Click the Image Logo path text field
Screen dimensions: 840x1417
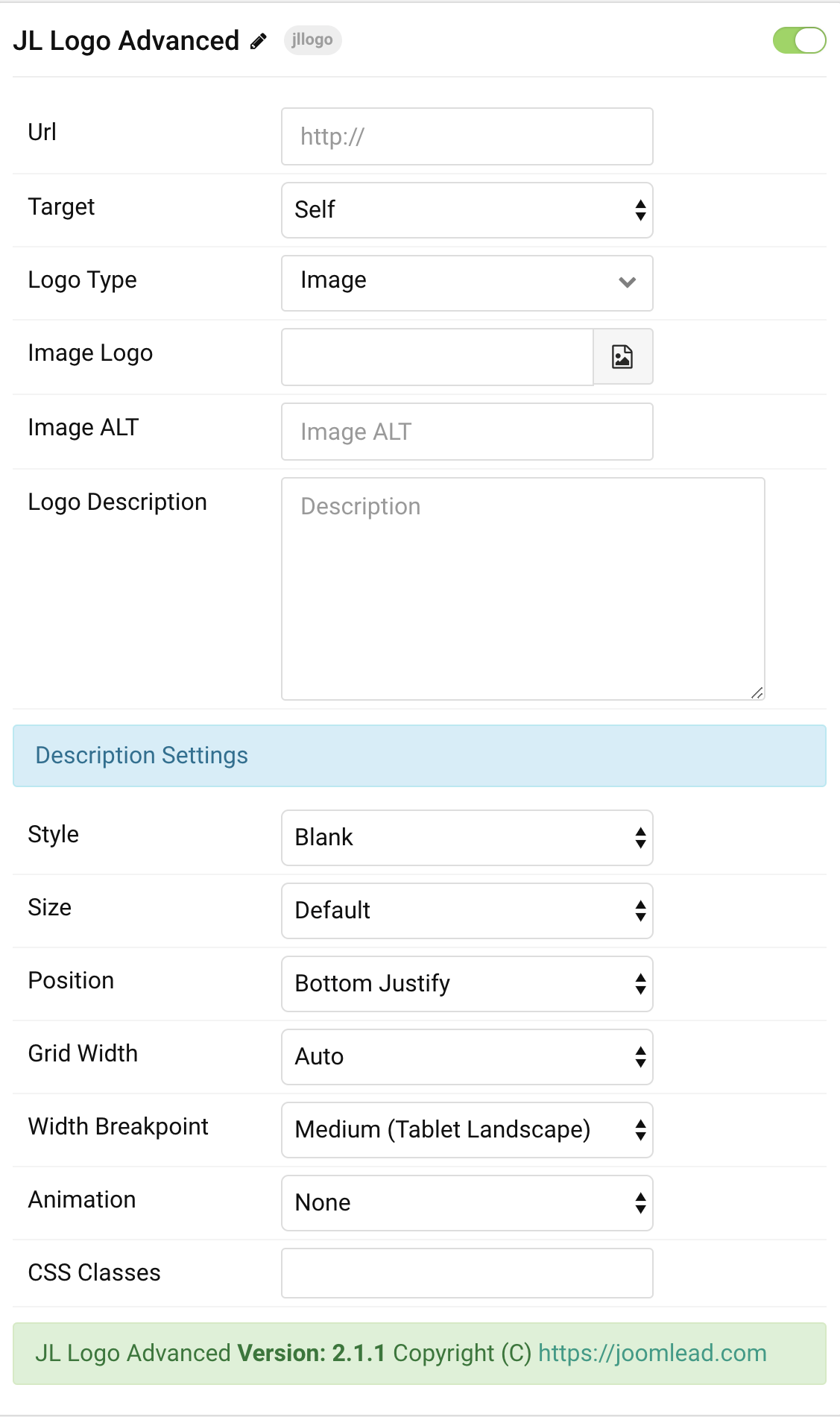(438, 357)
